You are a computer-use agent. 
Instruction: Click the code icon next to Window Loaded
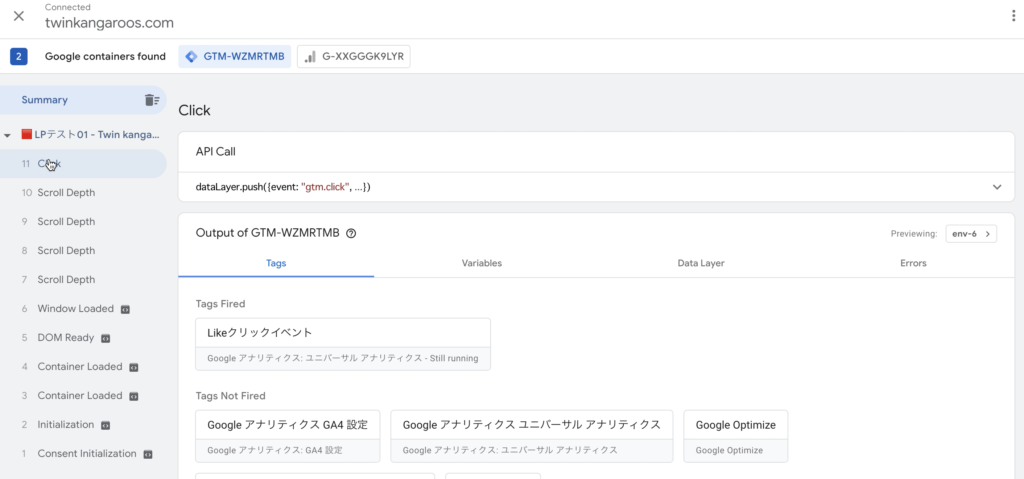pos(125,309)
